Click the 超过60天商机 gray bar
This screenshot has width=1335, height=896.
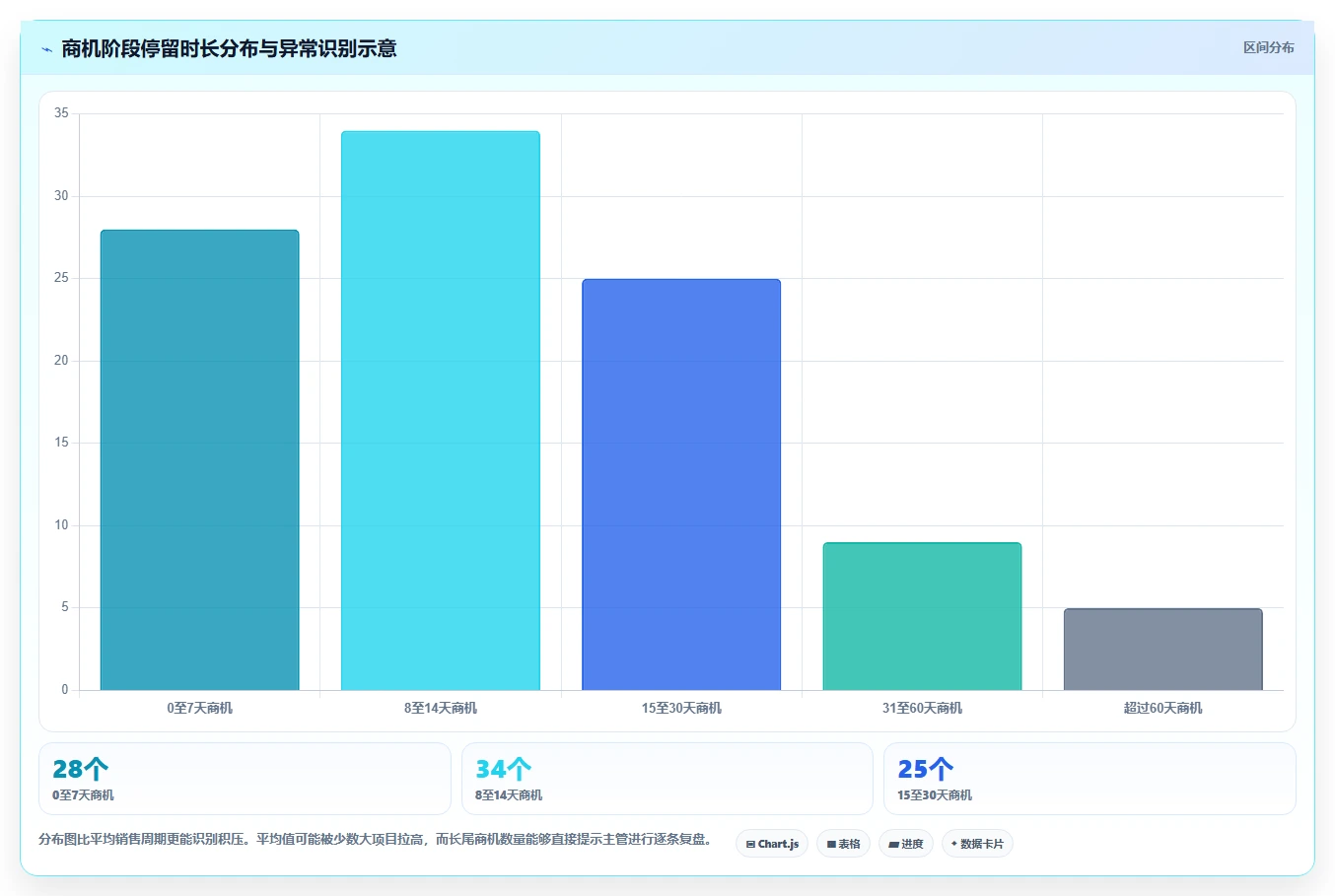point(1162,649)
